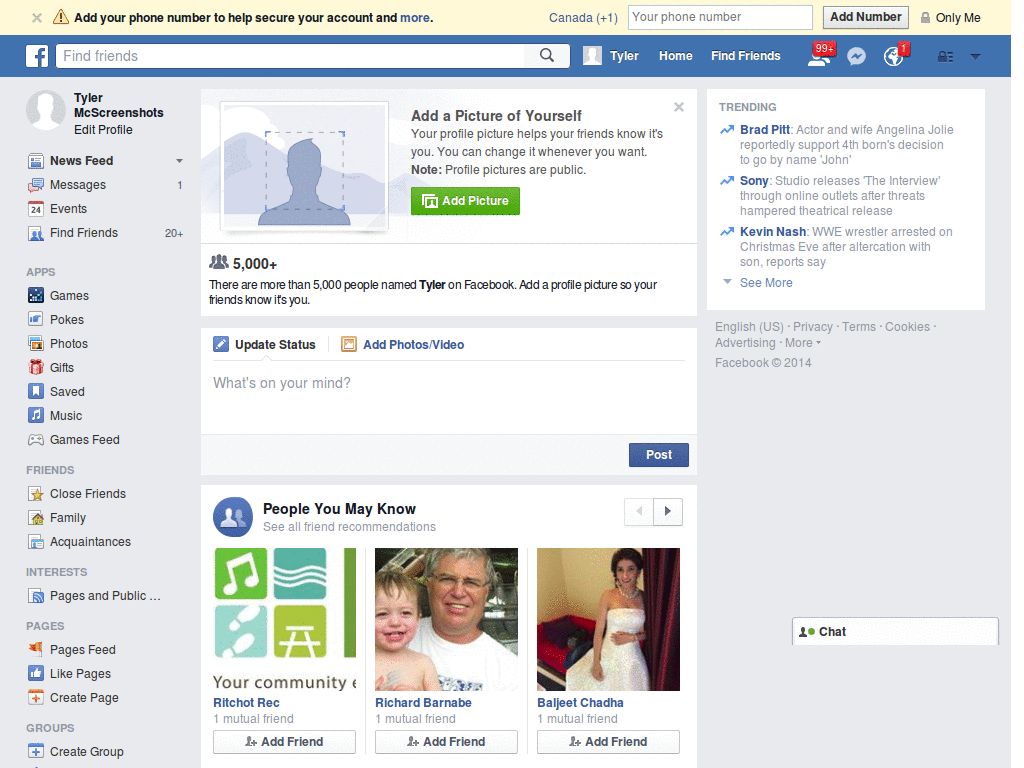The image size is (1024, 768).
Task: Open the Sony trending topic
Action: 754,181
